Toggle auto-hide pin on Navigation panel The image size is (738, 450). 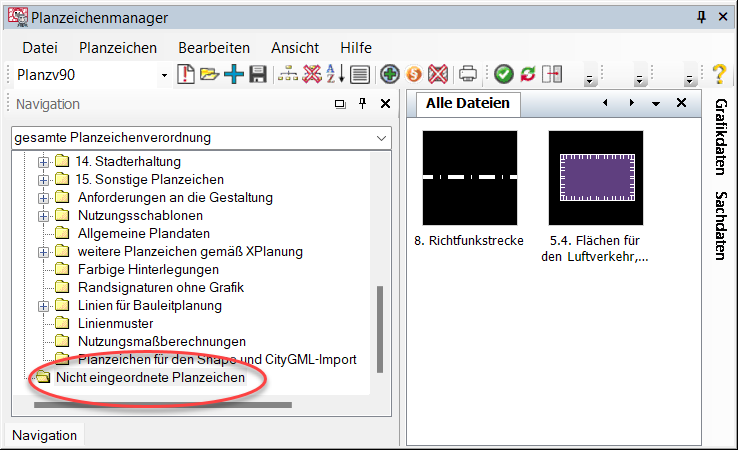click(x=362, y=104)
